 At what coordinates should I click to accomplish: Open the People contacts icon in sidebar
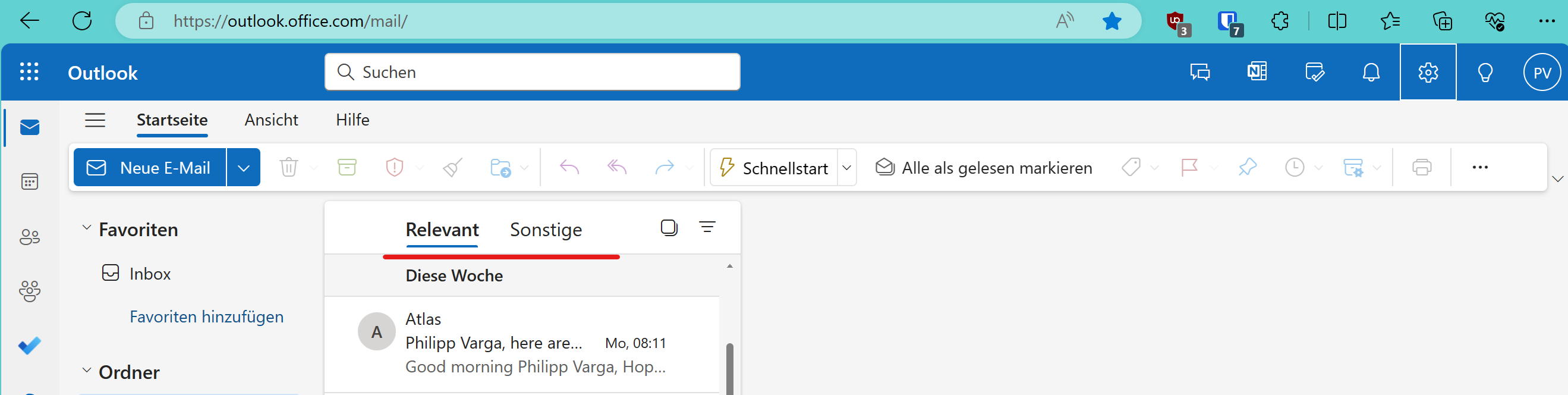29,237
